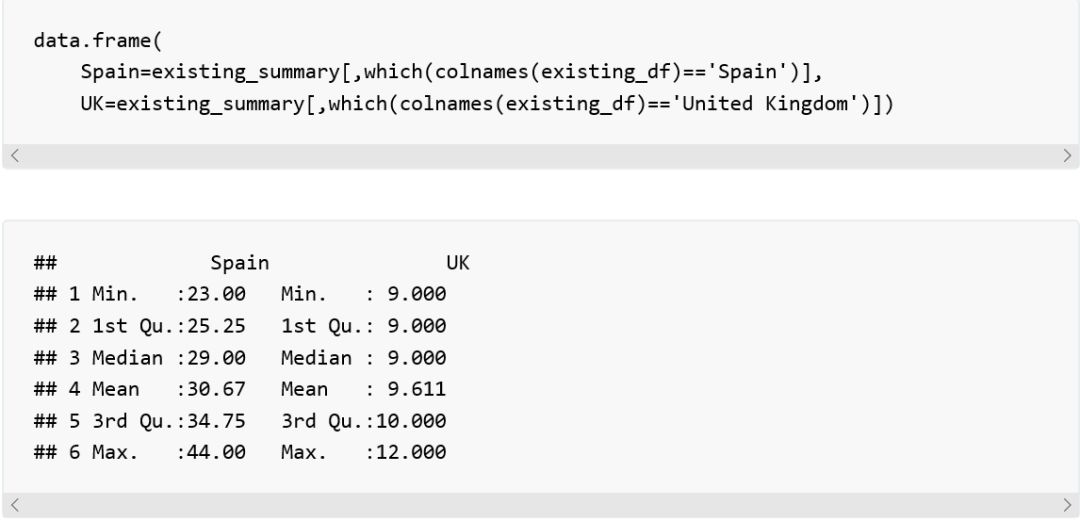The width and height of the screenshot is (1080, 521).
Task: Click the output block's horizontal scrollbar track
Action: 540,504
